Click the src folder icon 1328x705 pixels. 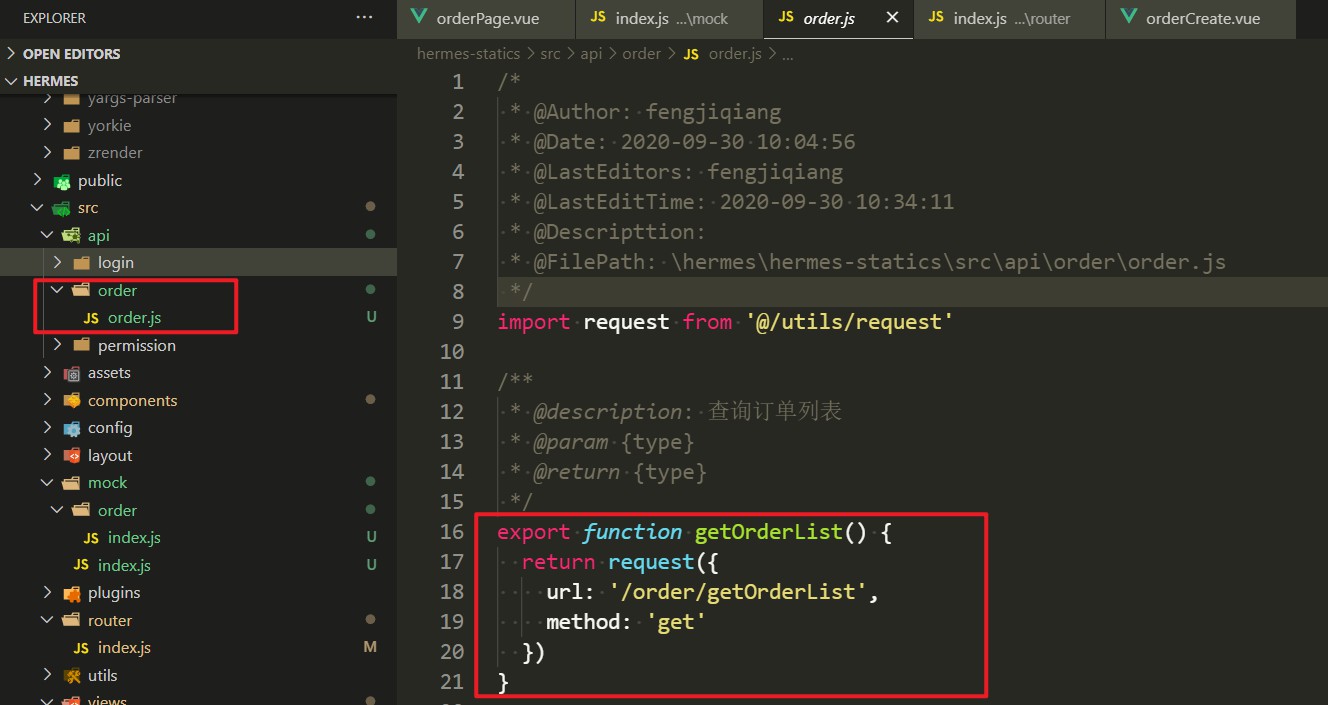(62, 208)
